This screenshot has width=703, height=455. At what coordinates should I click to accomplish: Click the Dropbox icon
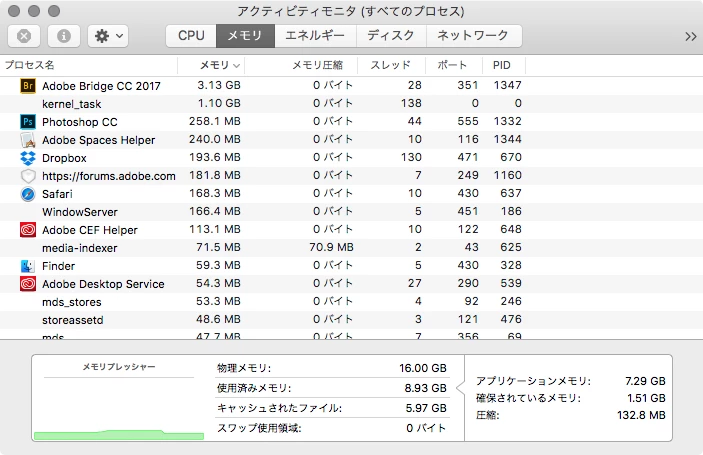coord(28,158)
